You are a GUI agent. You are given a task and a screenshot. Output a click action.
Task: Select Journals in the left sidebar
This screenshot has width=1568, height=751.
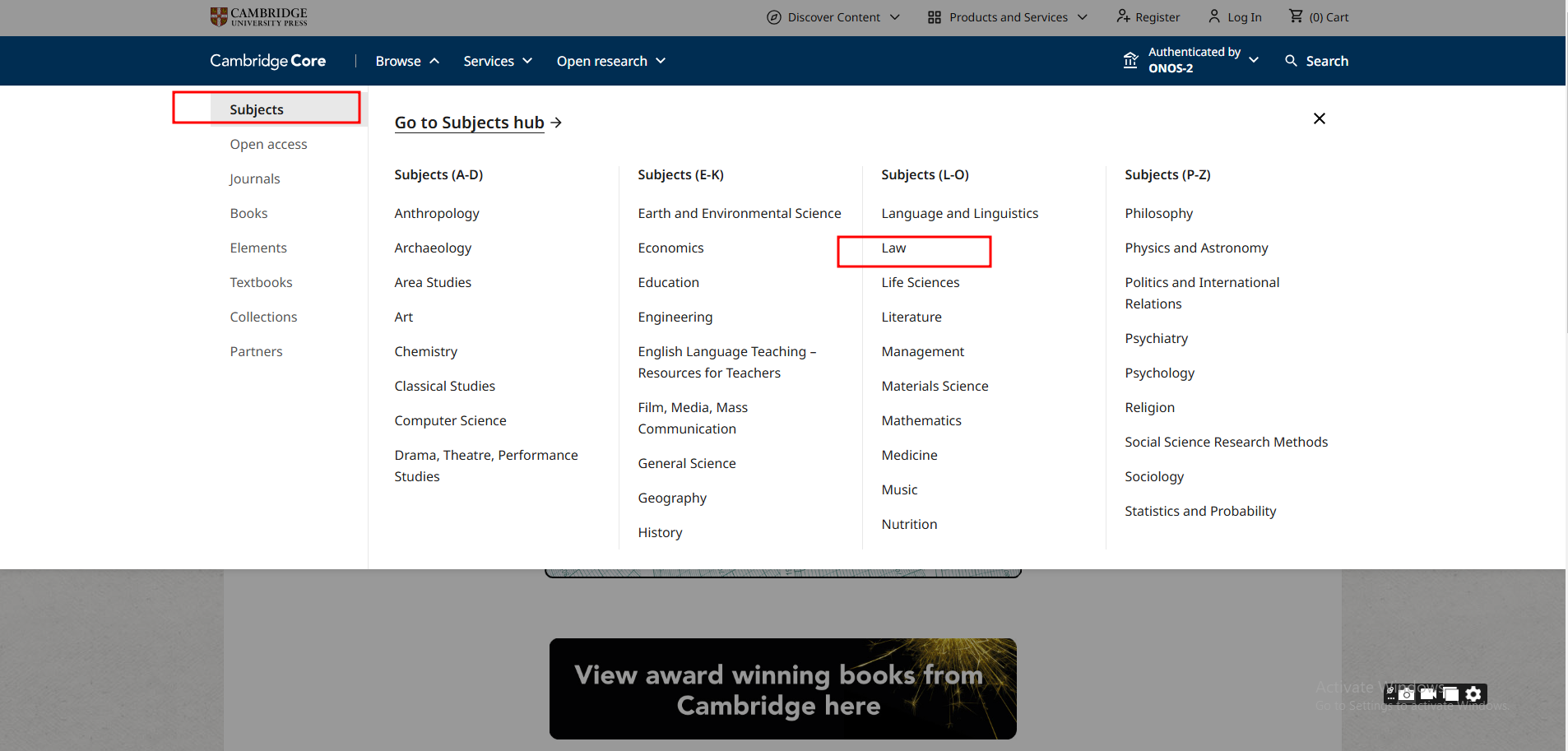[255, 178]
